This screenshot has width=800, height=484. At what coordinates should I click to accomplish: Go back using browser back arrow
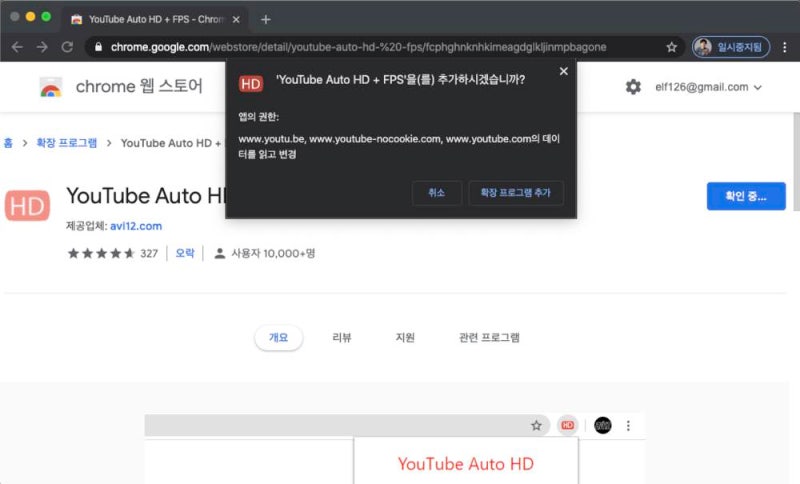click(x=17, y=47)
